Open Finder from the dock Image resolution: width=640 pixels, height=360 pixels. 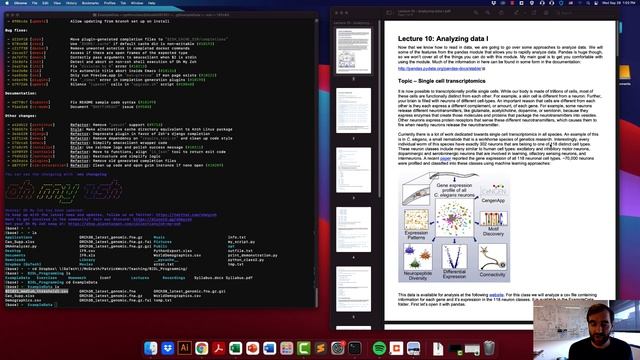pos(151,348)
